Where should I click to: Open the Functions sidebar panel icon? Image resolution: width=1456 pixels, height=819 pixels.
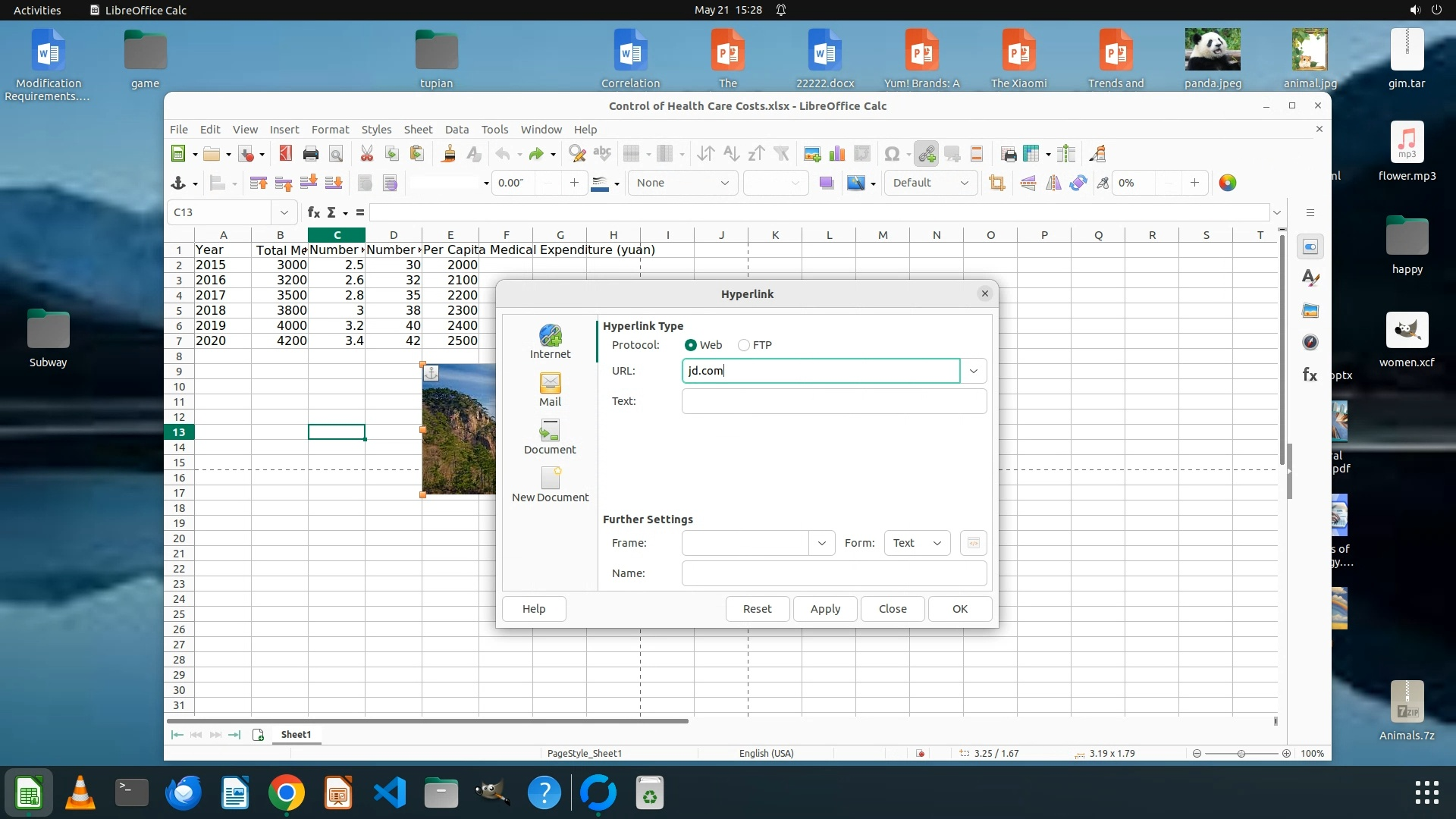(x=1310, y=375)
